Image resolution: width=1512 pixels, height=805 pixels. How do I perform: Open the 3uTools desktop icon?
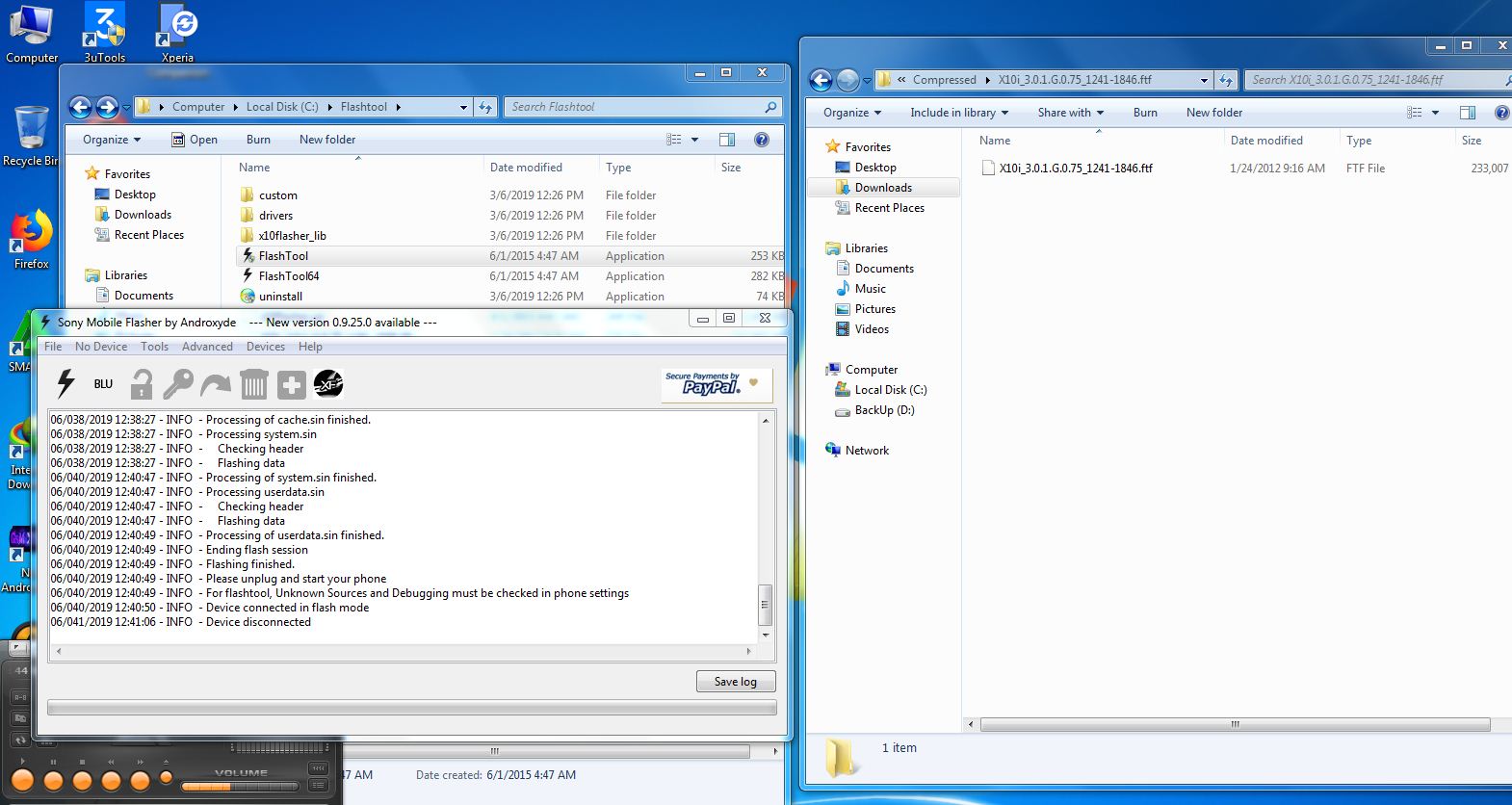pyautogui.click(x=104, y=32)
